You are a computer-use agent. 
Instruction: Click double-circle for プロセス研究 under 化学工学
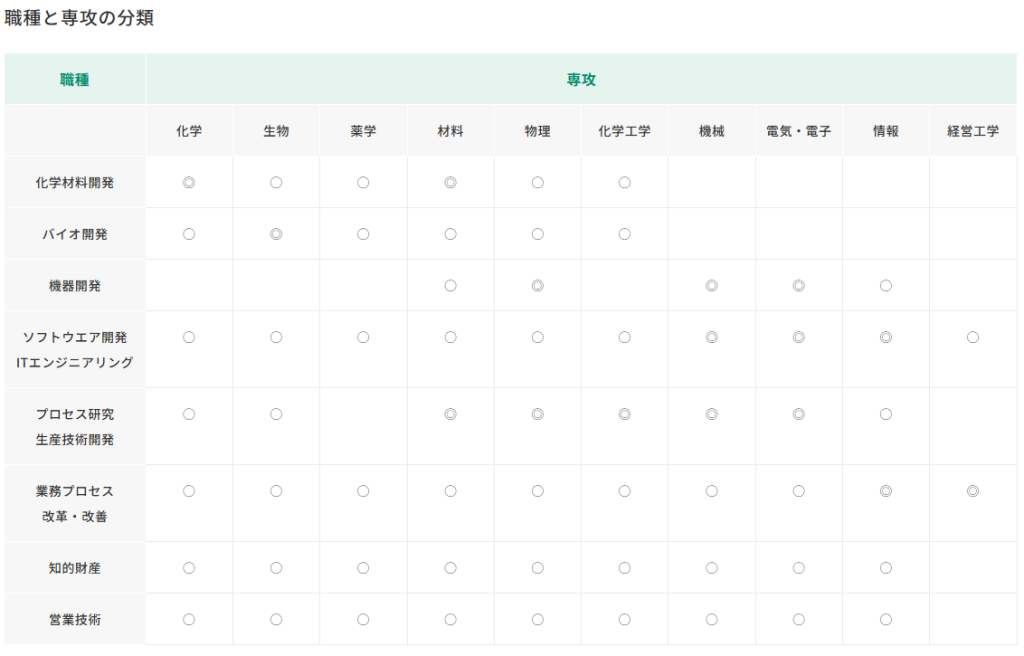(625, 414)
